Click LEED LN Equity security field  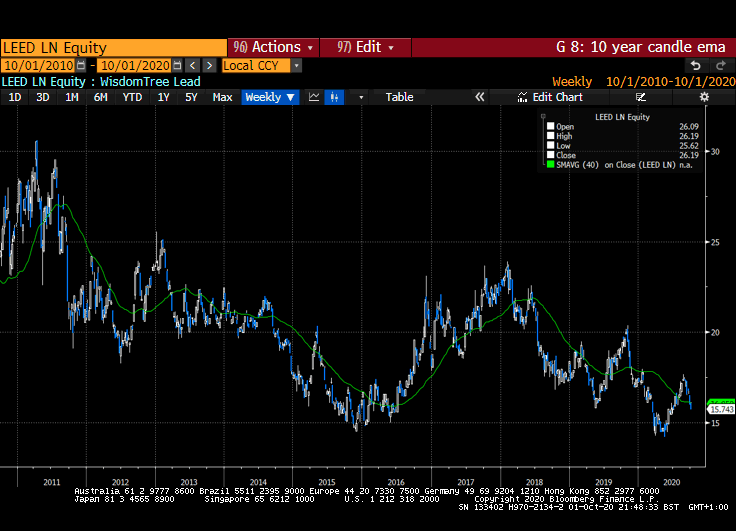(114, 48)
